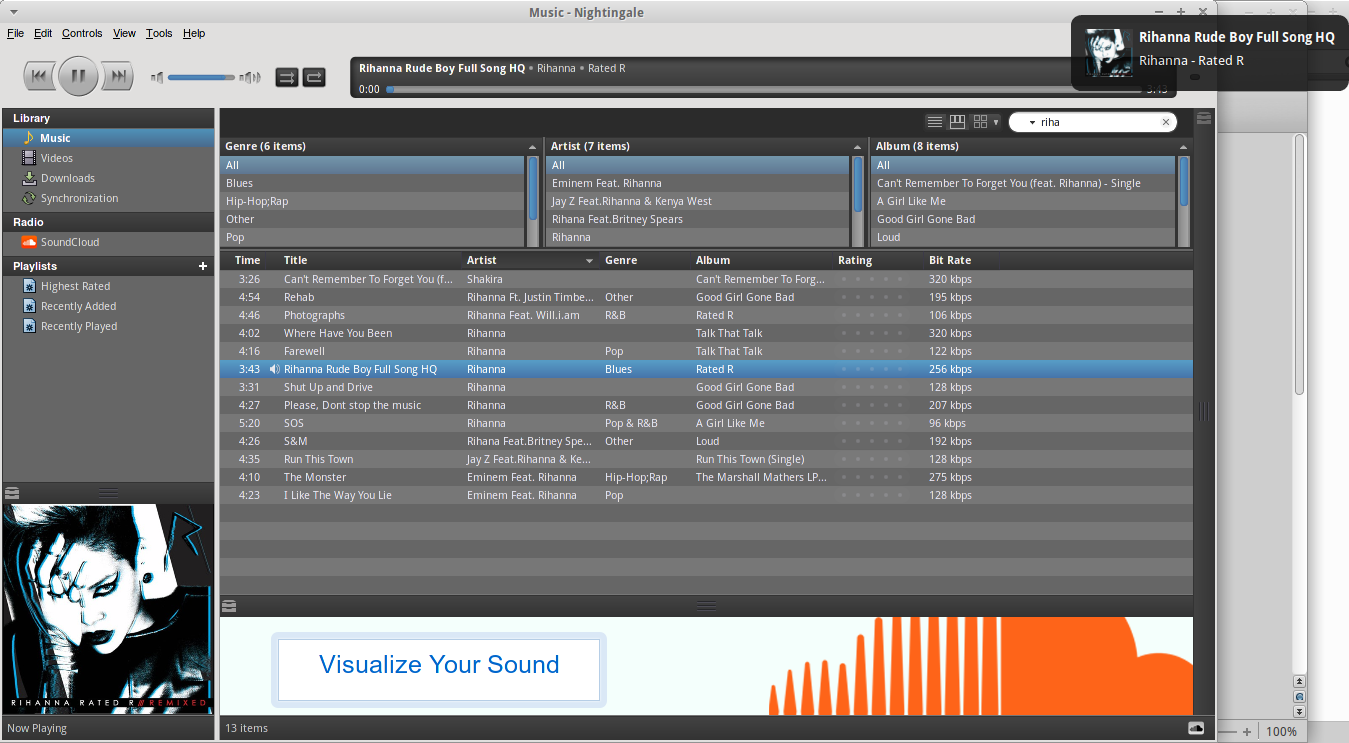This screenshot has height=743, width=1349.
Task: Switch to grid media view
Action: coord(980,122)
